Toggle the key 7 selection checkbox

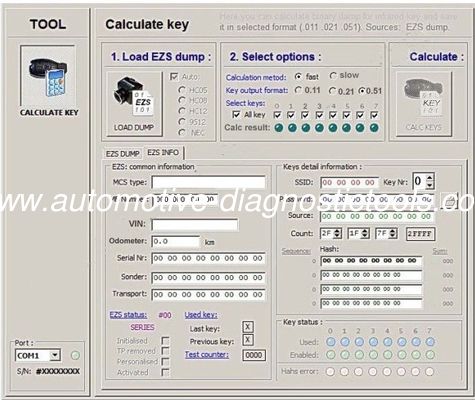(x=374, y=115)
